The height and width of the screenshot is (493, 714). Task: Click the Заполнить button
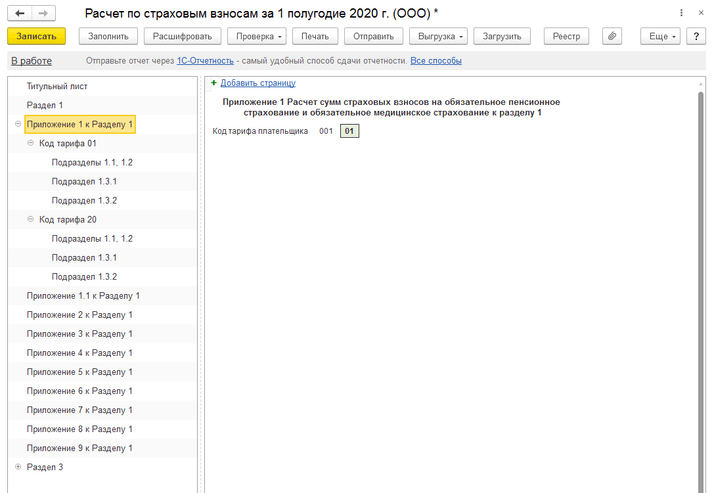[x=107, y=36]
